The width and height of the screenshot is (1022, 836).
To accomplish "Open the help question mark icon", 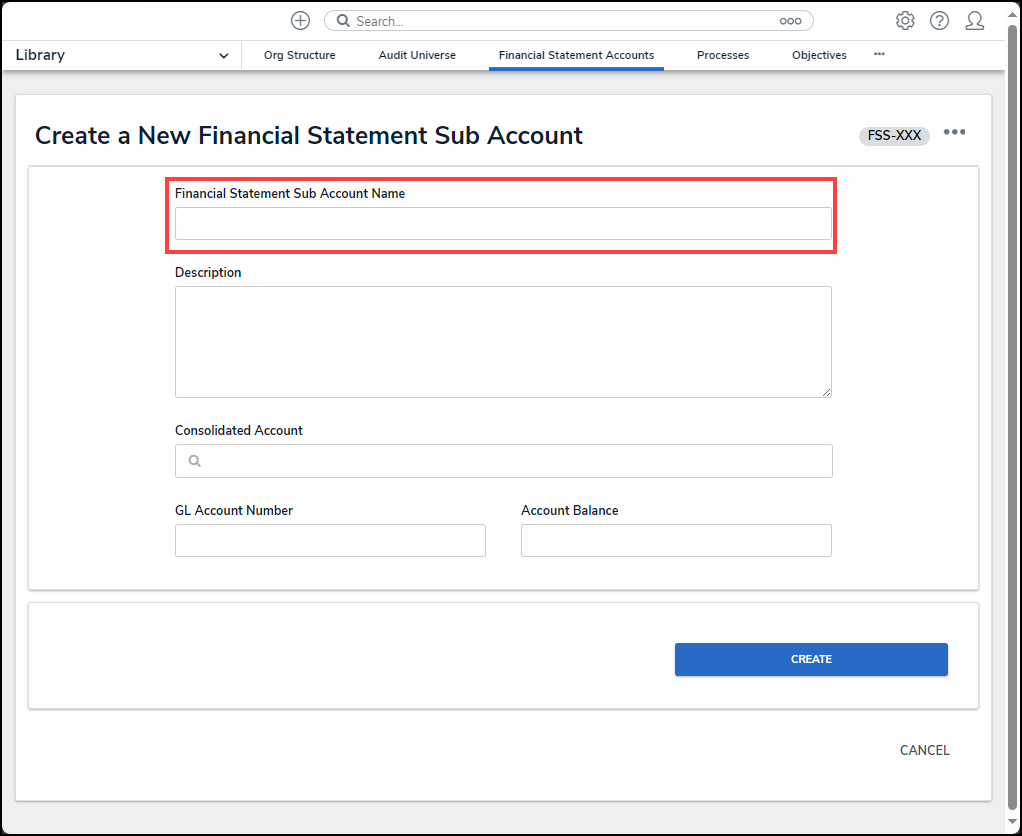I will pyautogui.click(x=939, y=21).
